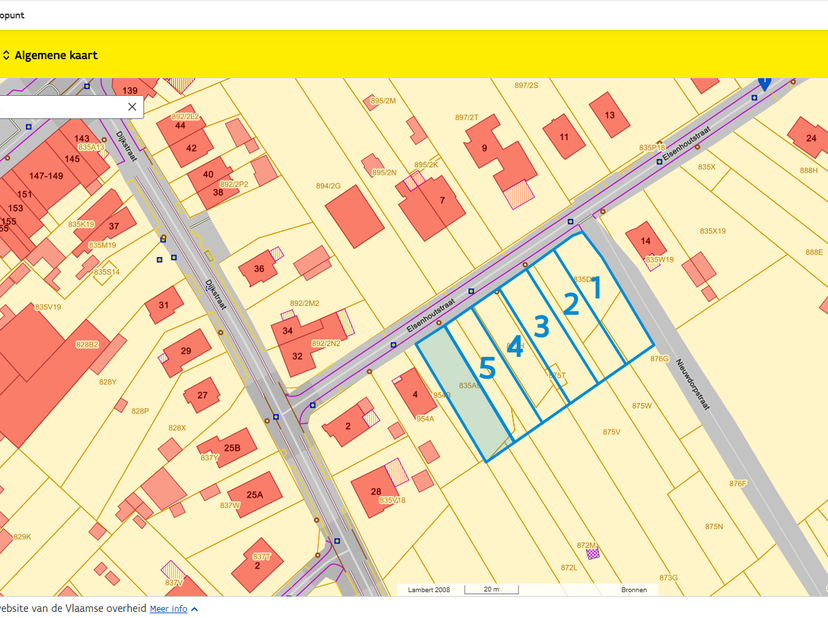Click parcel label 888H
Viewport: 828px width, 618px height.
808,170
